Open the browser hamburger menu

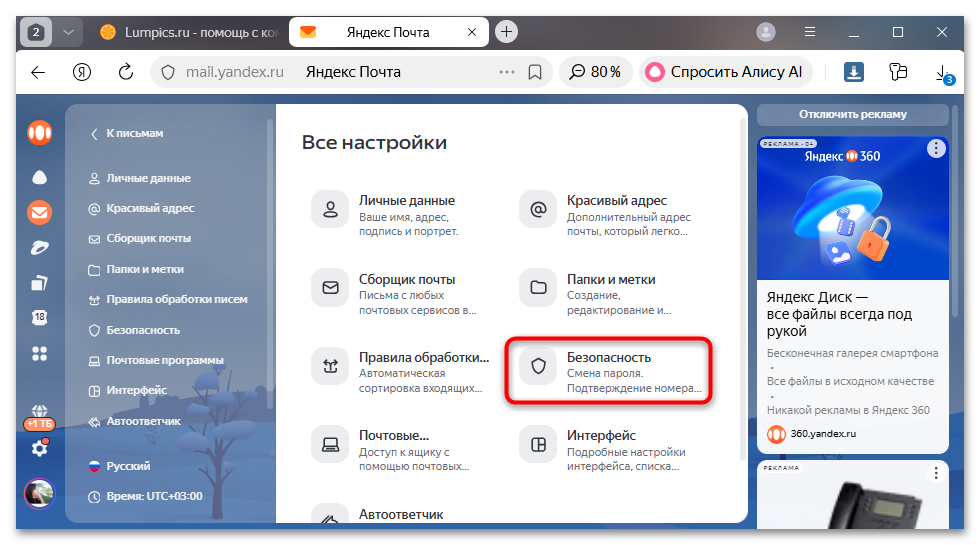[x=810, y=32]
